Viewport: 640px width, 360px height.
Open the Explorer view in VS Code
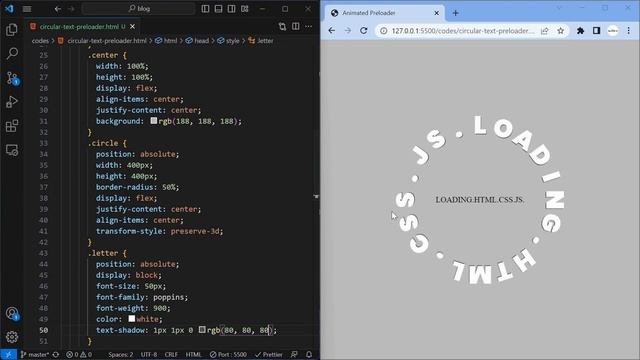(12, 29)
